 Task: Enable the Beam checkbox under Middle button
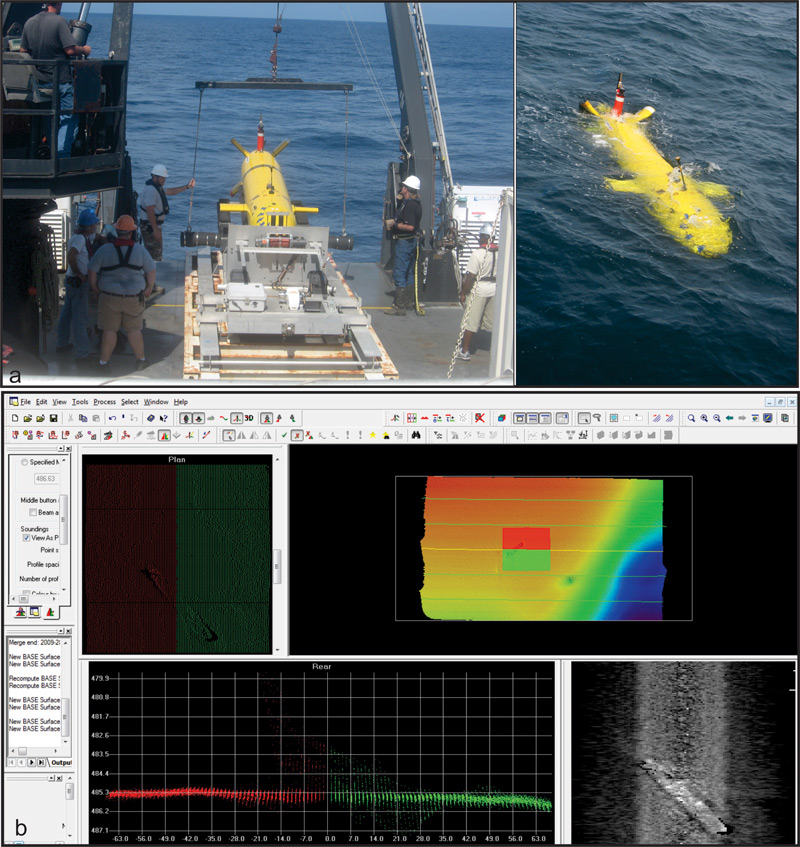33,512
